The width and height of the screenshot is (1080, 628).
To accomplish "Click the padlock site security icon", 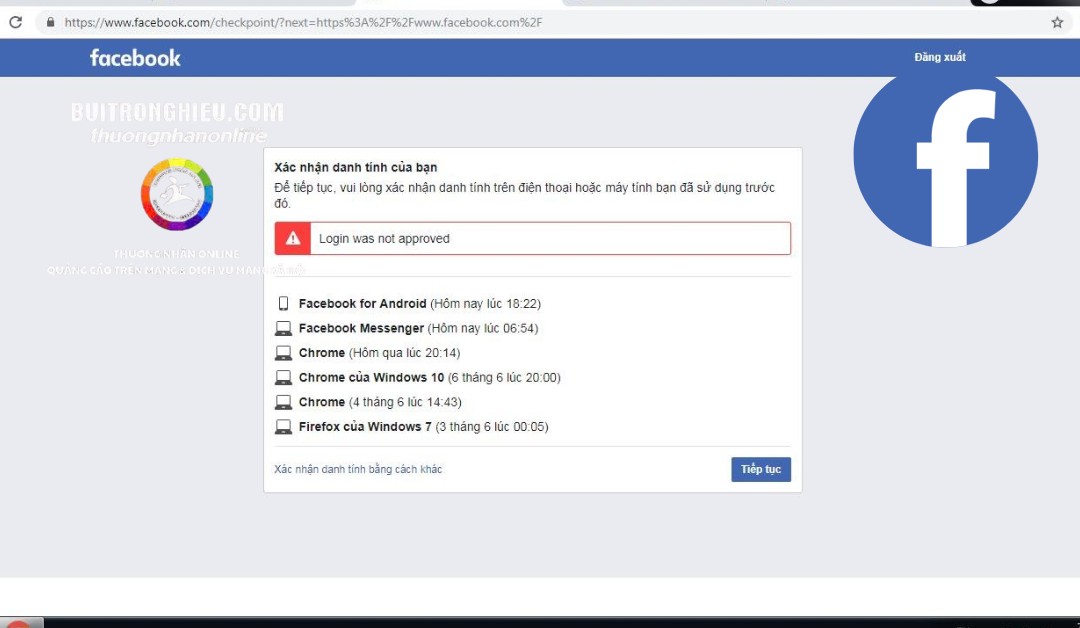I will 50,22.
